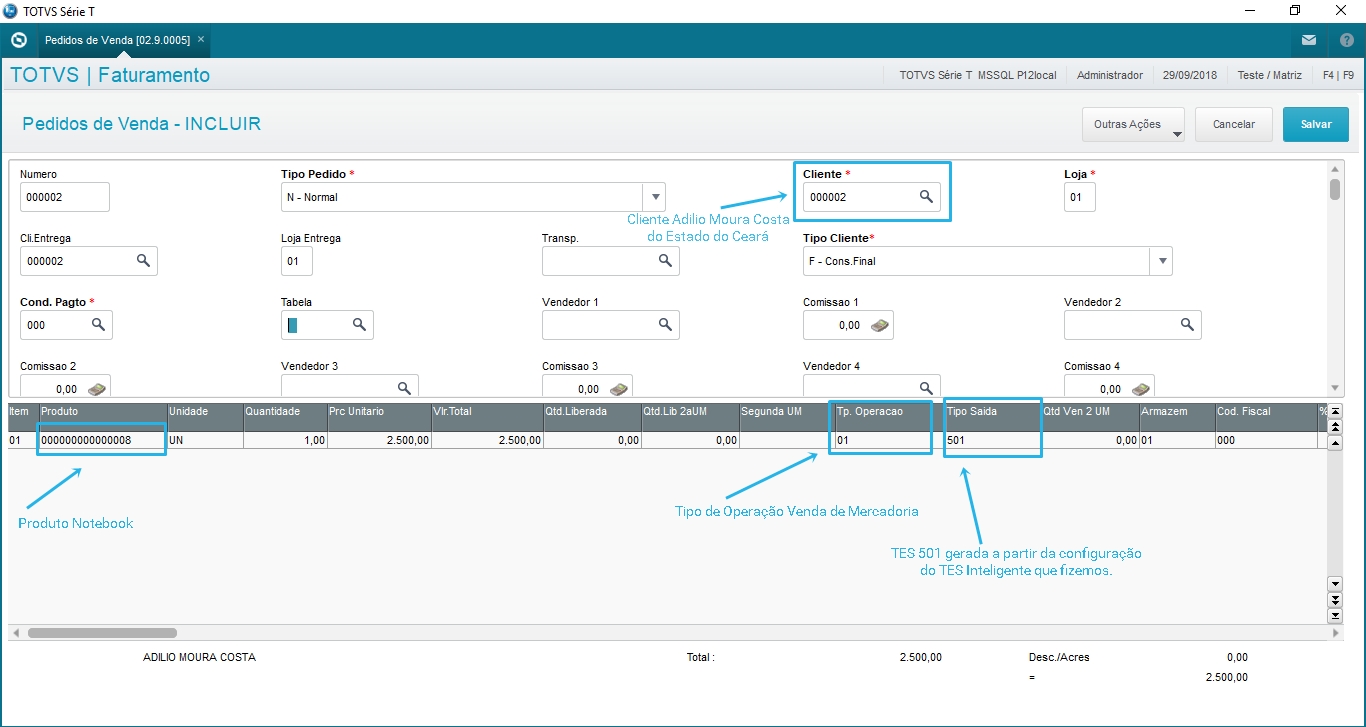Select the Item 01 row cell
This screenshot has width=1366, height=727.
[x=22, y=440]
